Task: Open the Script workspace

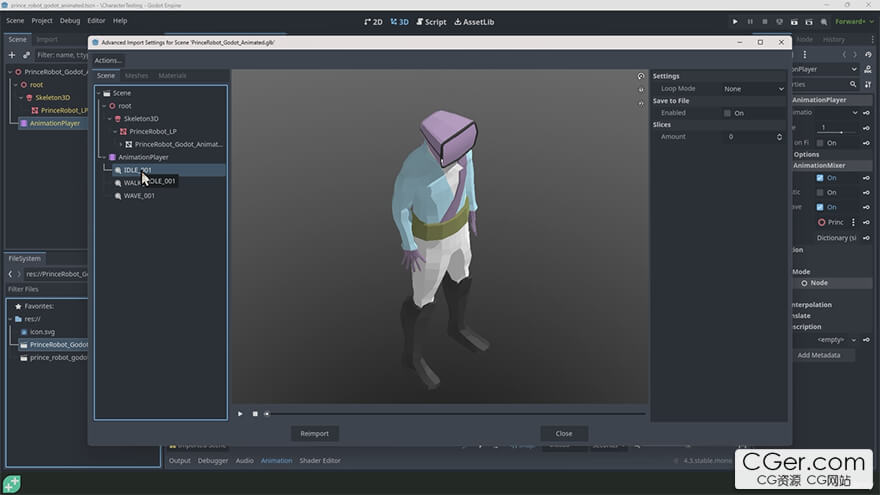Action: click(431, 22)
